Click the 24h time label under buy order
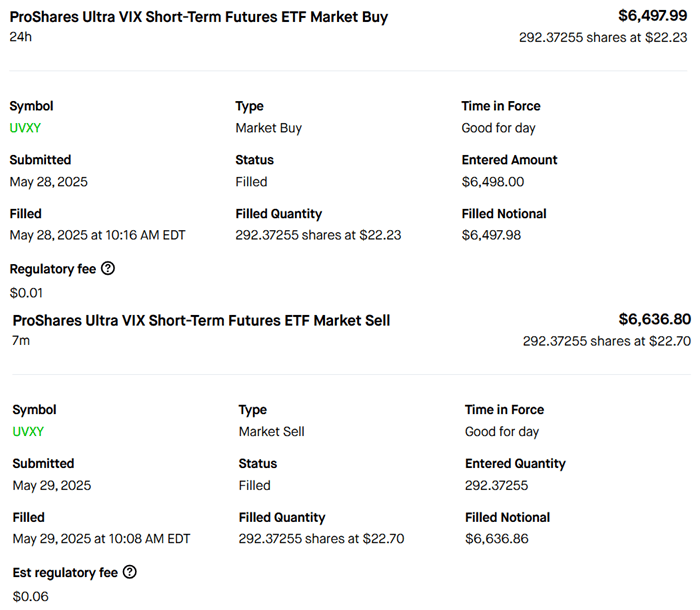Image resolution: width=700 pixels, height=610 pixels. coord(20,37)
